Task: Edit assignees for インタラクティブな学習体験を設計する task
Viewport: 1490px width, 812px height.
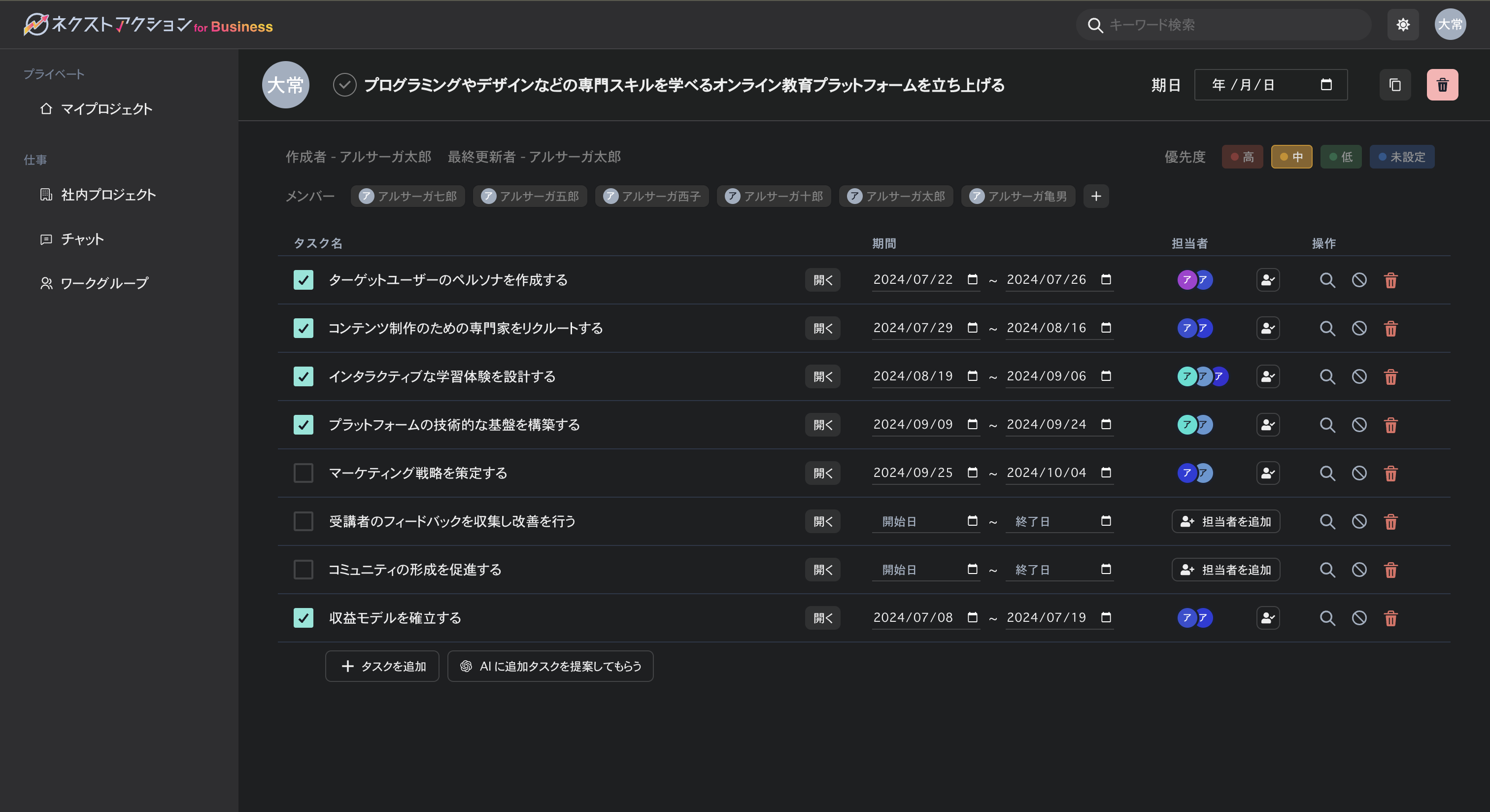Action: click(1268, 376)
